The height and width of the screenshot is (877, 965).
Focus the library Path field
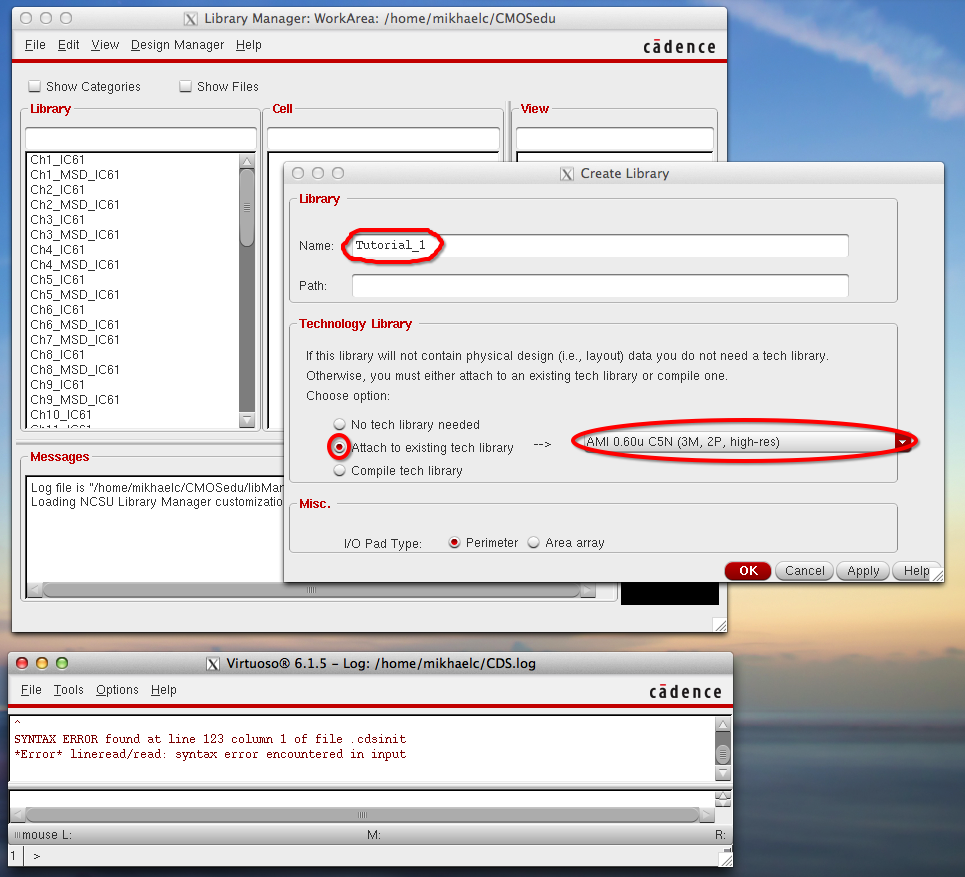(x=600, y=286)
